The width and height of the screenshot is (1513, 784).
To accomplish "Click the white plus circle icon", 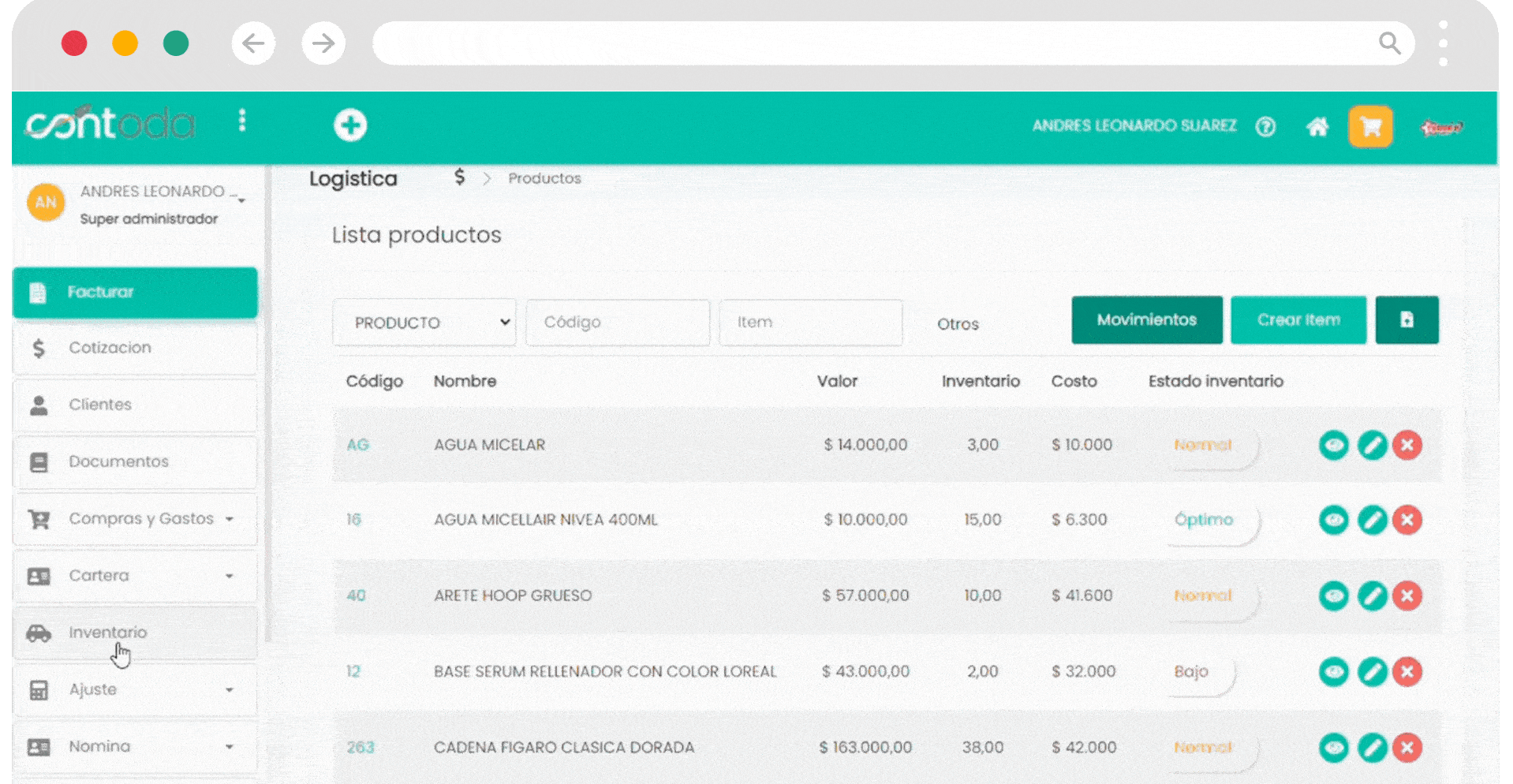I will click(x=350, y=125).
